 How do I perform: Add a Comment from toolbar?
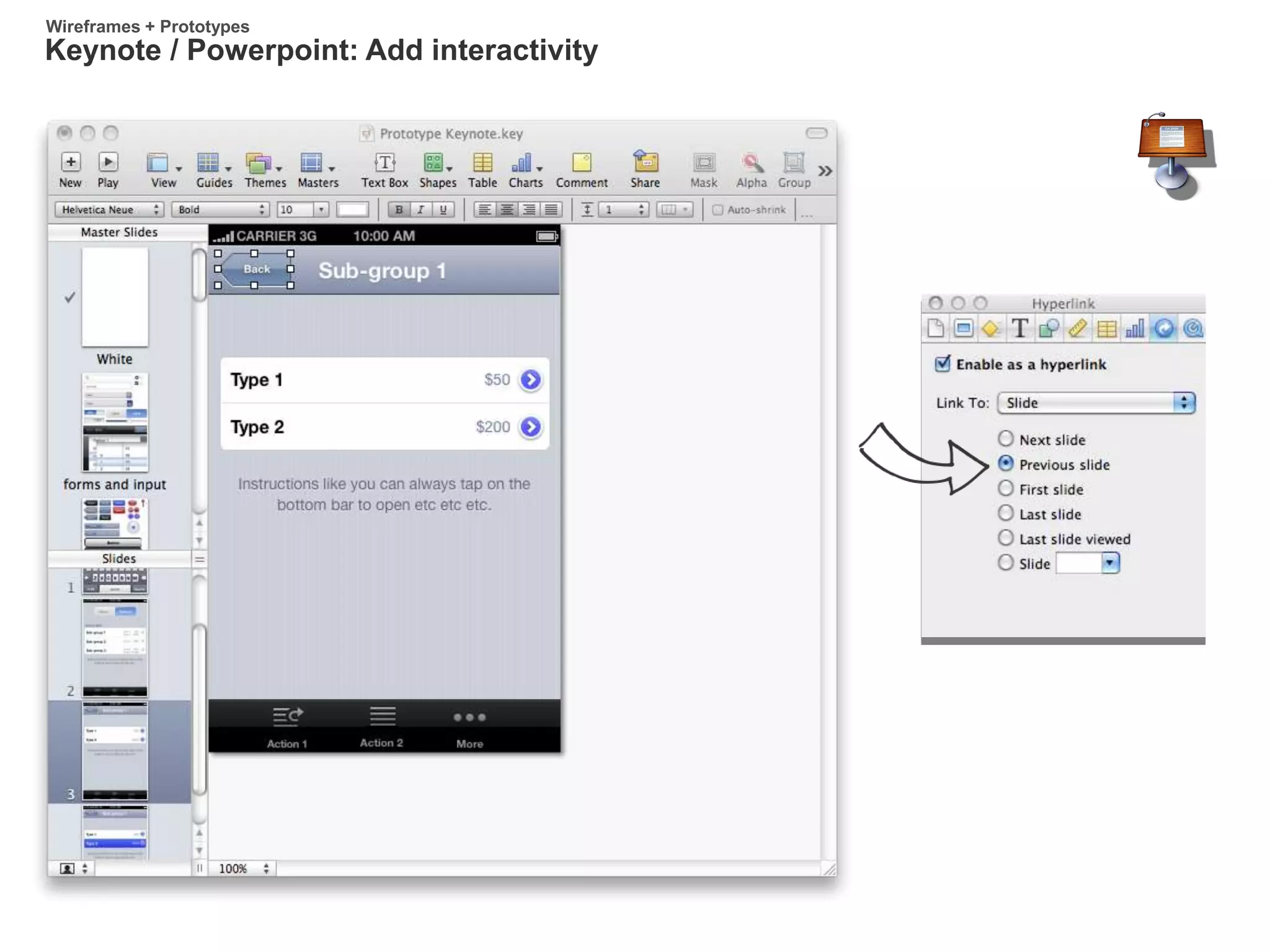pos(582,163)
